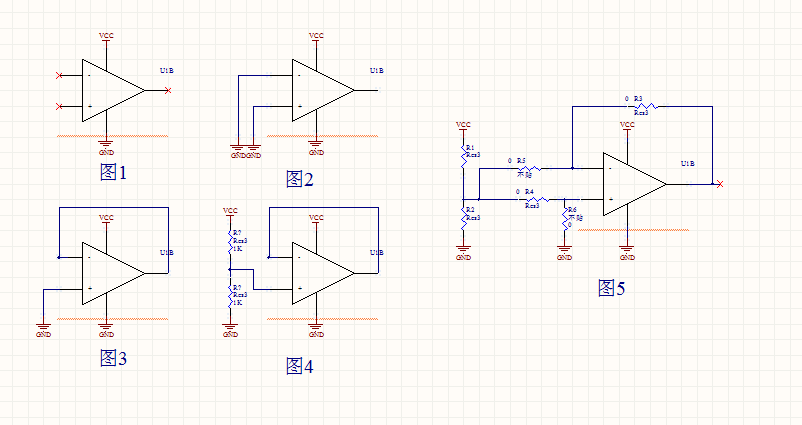Image resolution: width=802 pixels, height=425 pixels.
Task: Click the 图1 caption text
Action: (x=114, y=172)
